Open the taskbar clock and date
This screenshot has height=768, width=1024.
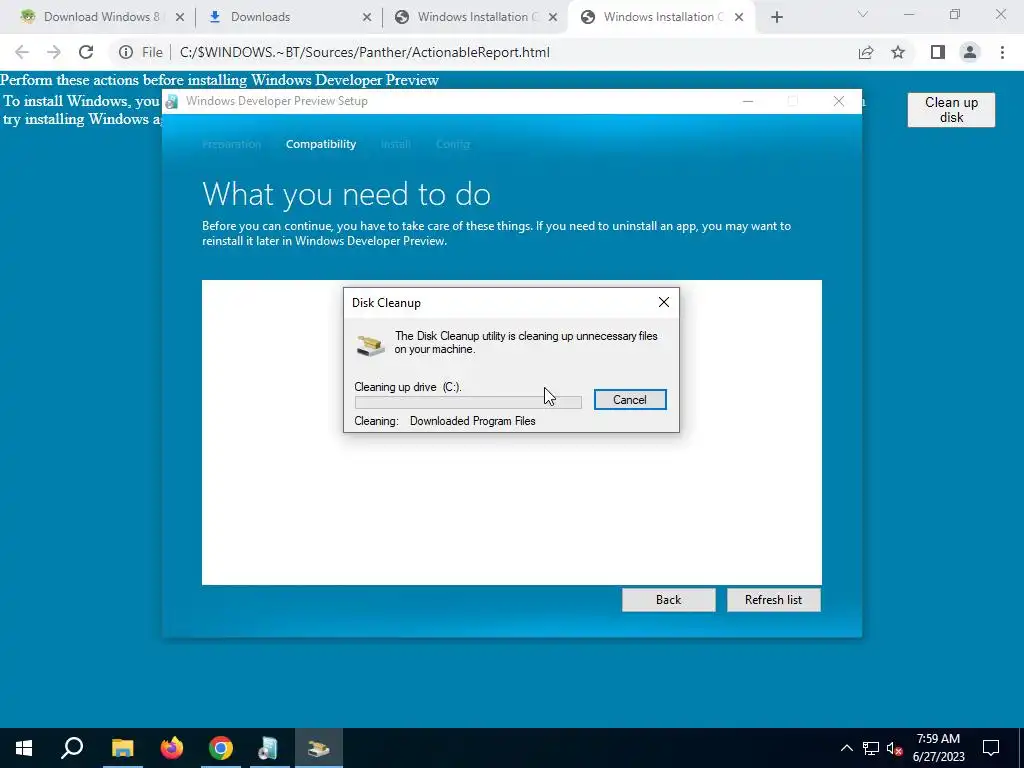[x=938, y=748]
